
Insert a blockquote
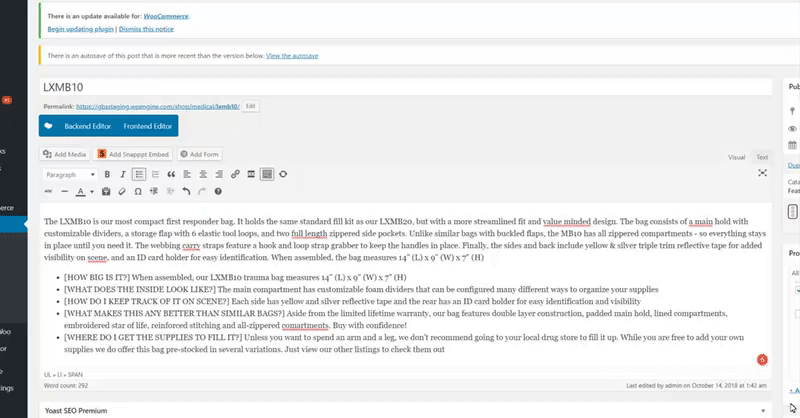[171, 175]
